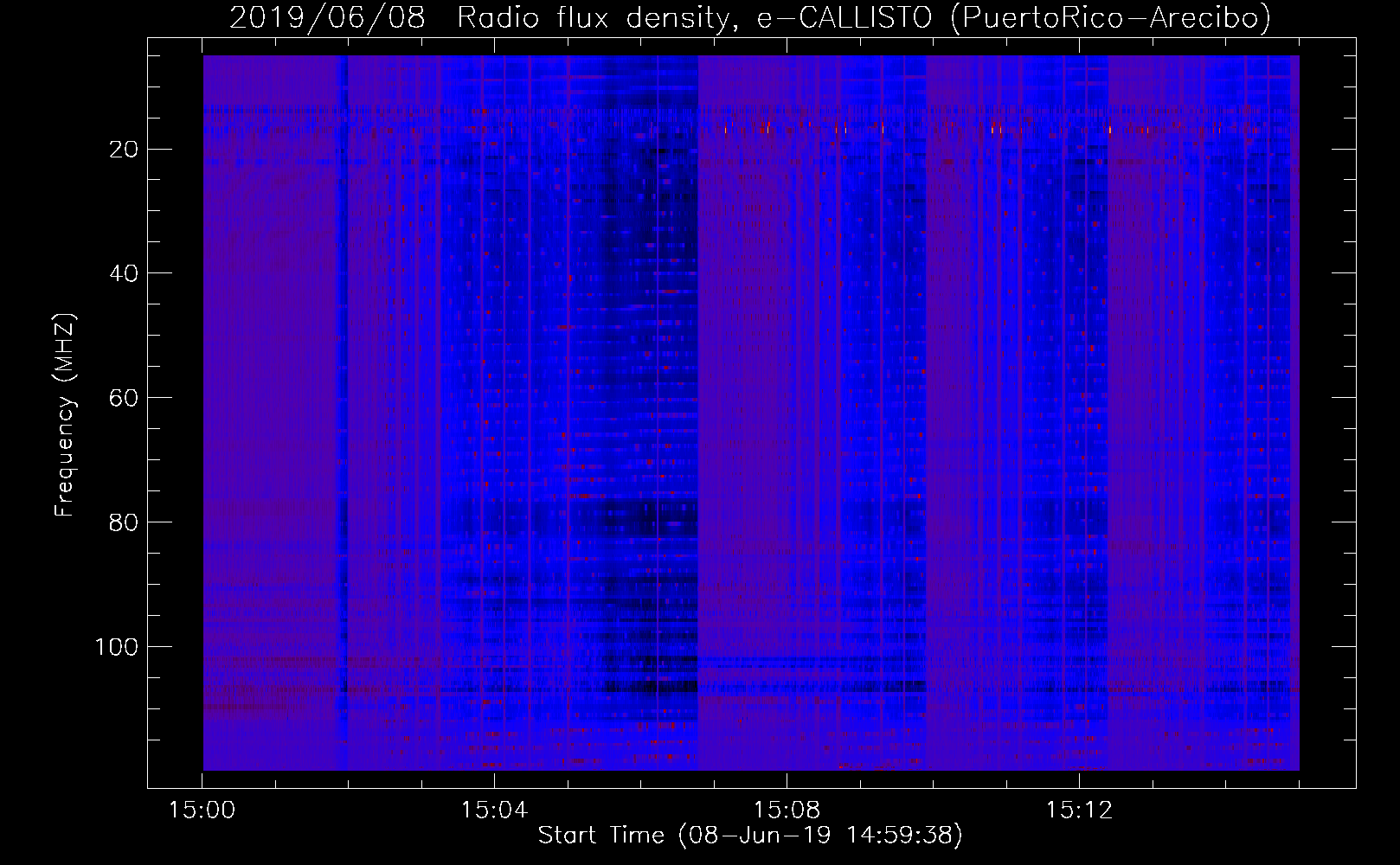Screen dimensions: 1400x865
Task: Click the 15:12 time tick label
Action: point(1078,811)
